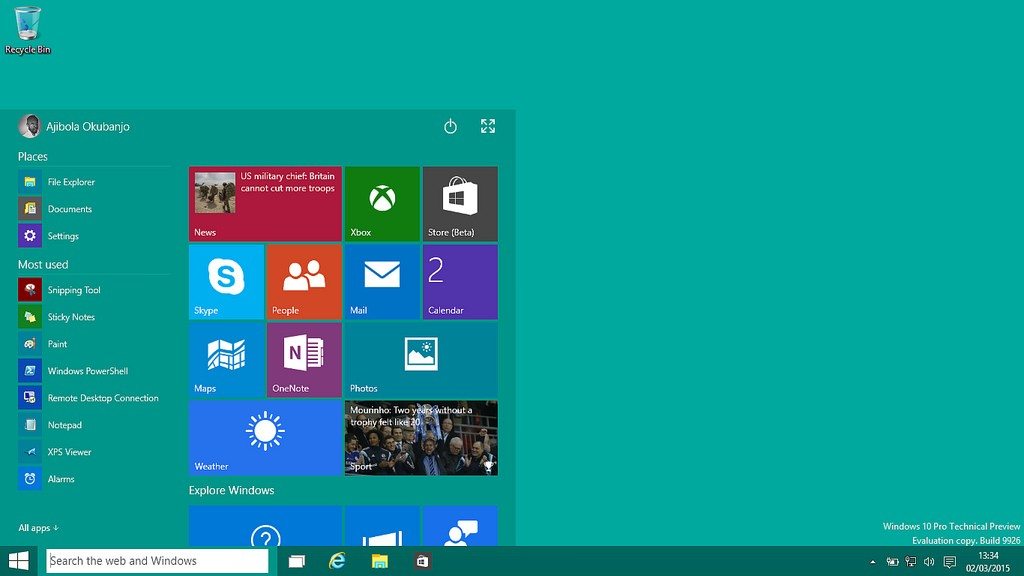The image size is (1024, 576).
Task: Launch Snipping Tool from Most used
Action: [94, 290]
